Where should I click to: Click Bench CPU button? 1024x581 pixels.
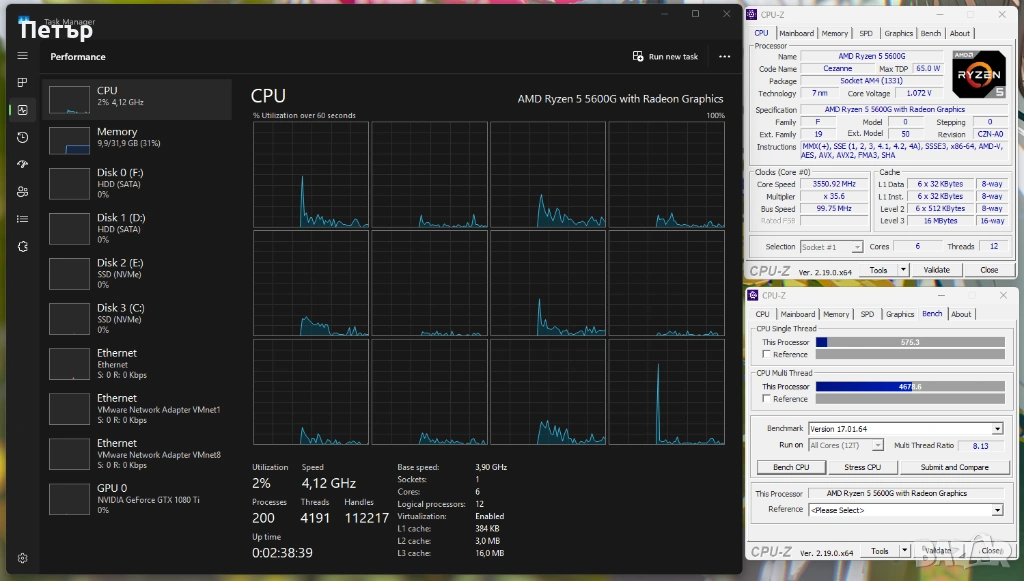tap(791, 467)
